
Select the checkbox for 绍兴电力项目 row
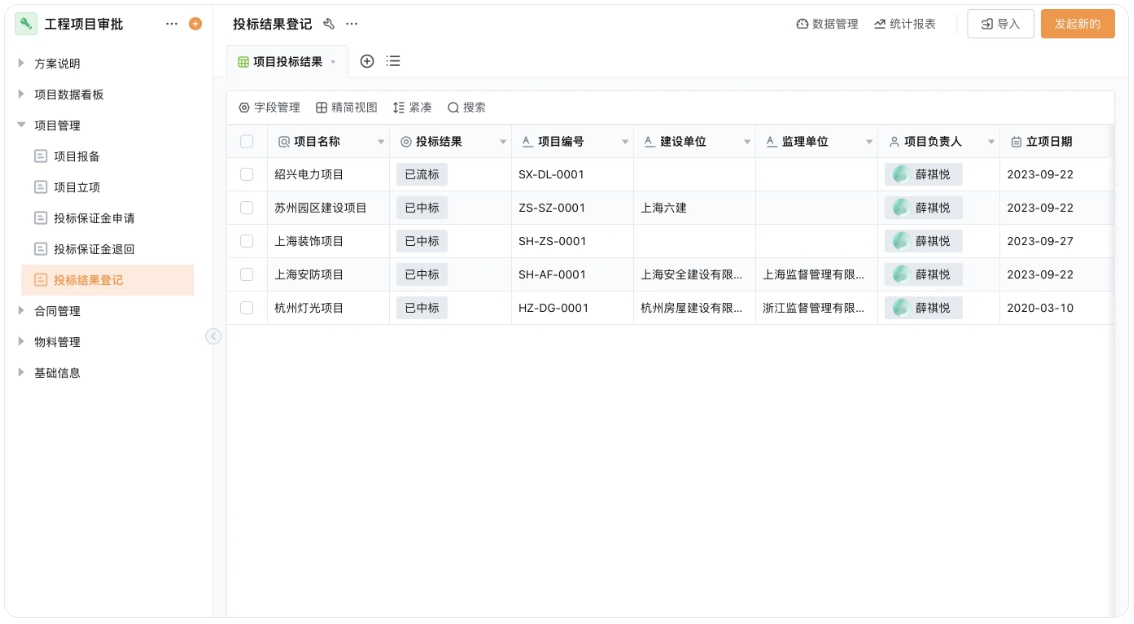pos(245,174)
